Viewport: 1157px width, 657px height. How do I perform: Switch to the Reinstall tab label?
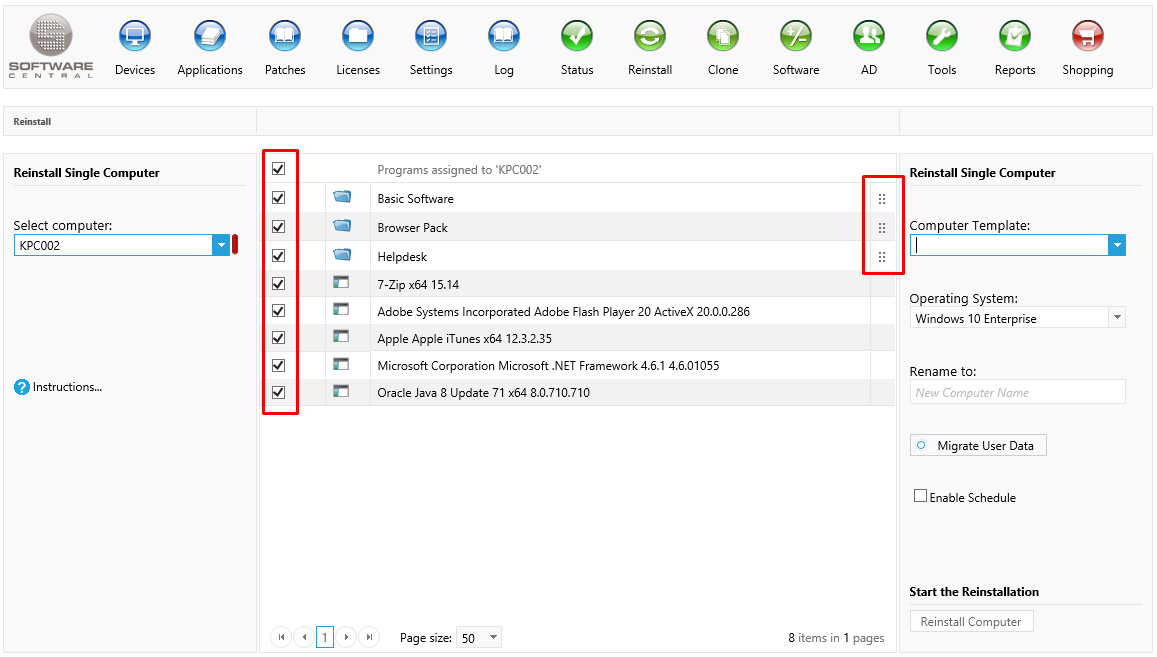click(x=32, y=122)
